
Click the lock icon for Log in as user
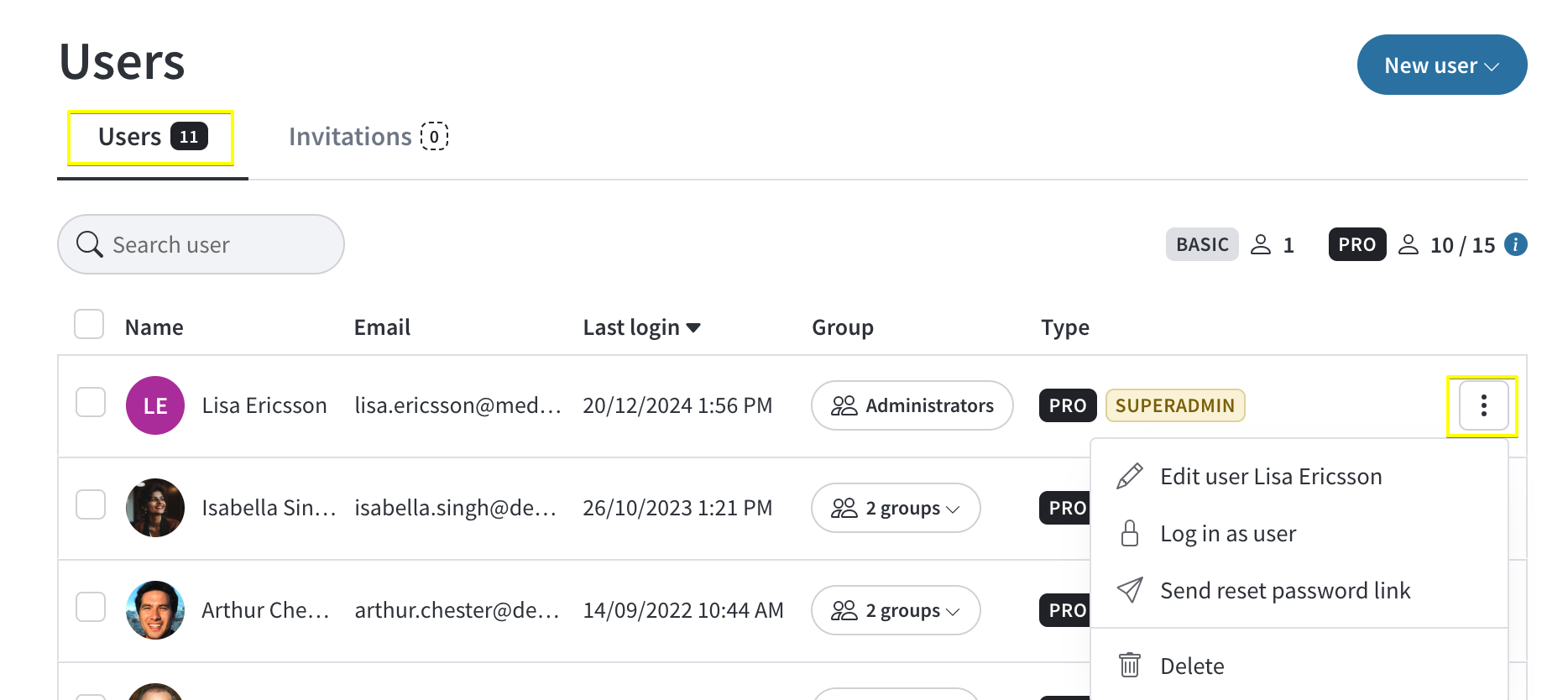tap(1130, 533)
